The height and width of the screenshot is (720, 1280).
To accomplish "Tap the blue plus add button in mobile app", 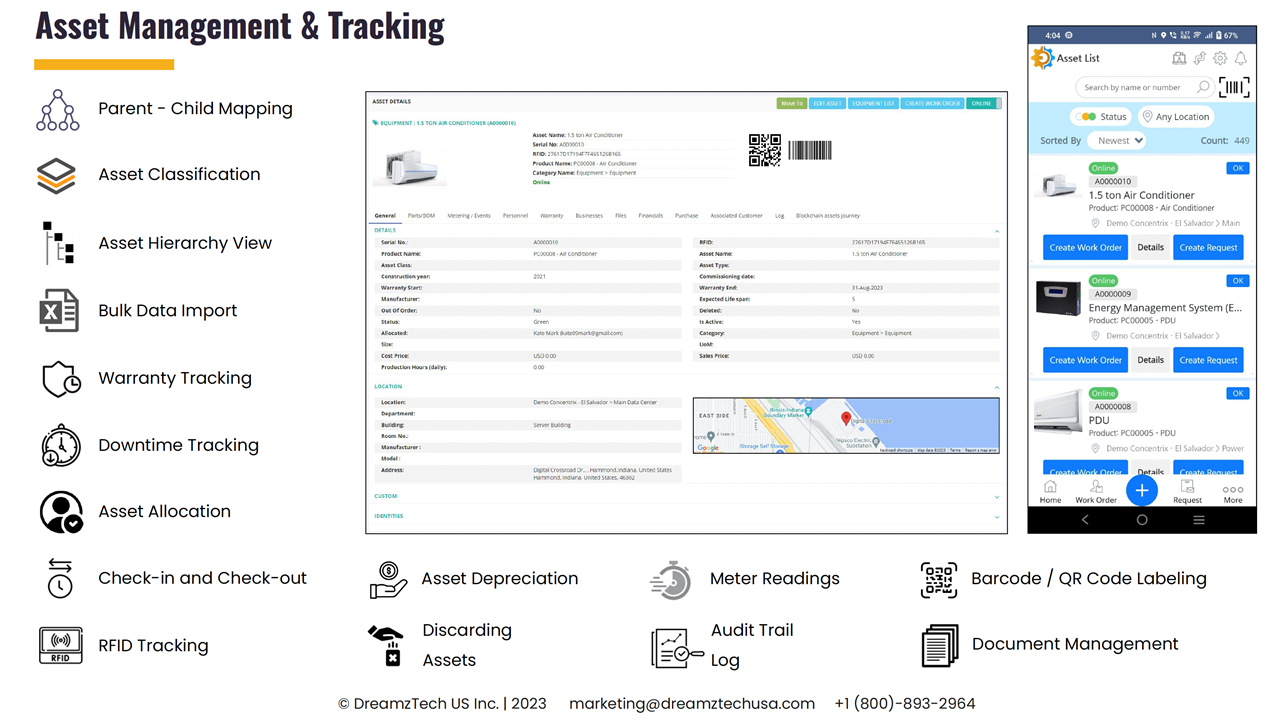I will 1142,490.
